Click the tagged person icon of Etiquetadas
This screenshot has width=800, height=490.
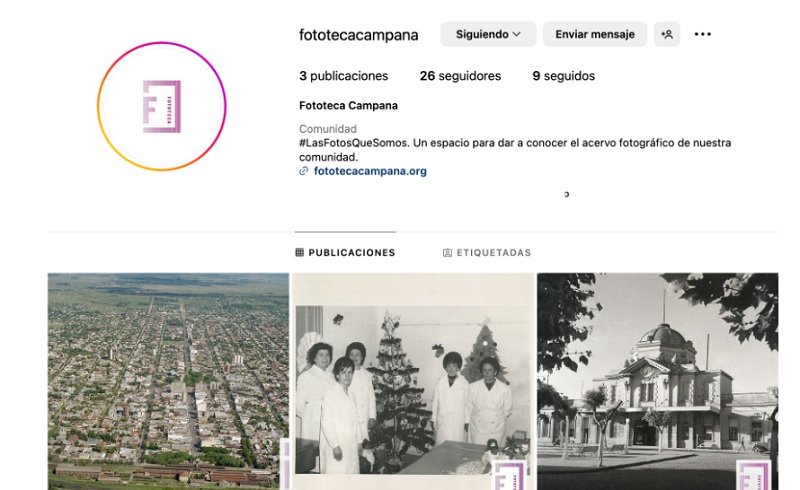(x=447, y=253)
